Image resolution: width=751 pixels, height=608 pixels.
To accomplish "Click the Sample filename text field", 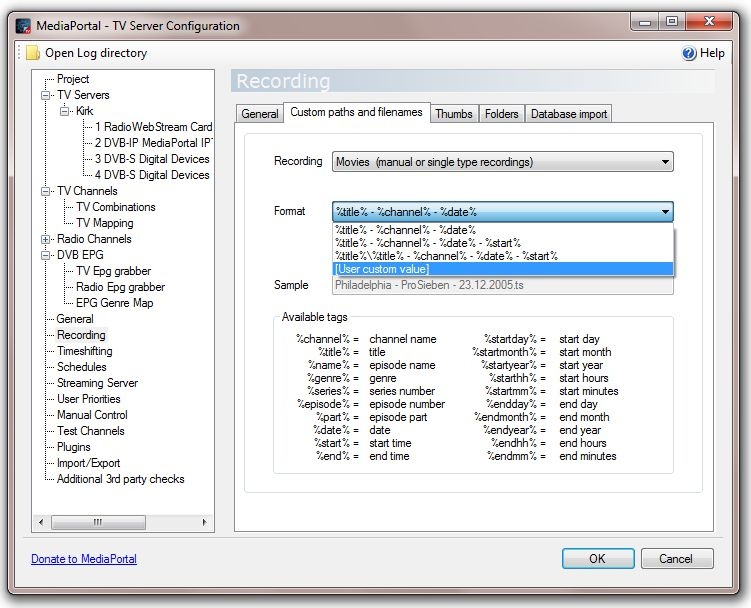I will pyautogui.click(x=502, y=285).
